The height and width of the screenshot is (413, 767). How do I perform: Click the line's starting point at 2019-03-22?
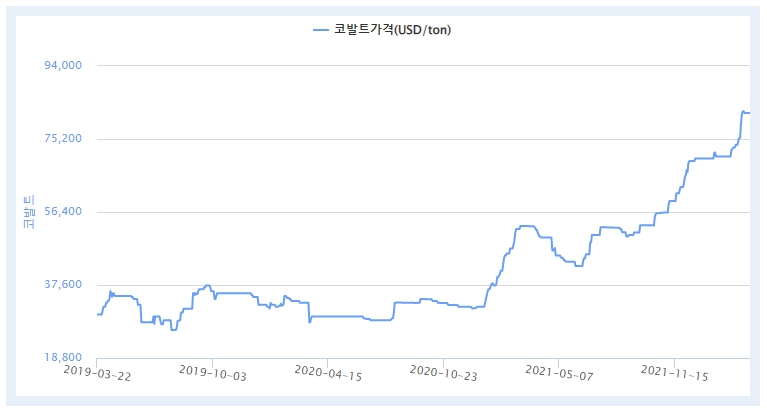97,314
